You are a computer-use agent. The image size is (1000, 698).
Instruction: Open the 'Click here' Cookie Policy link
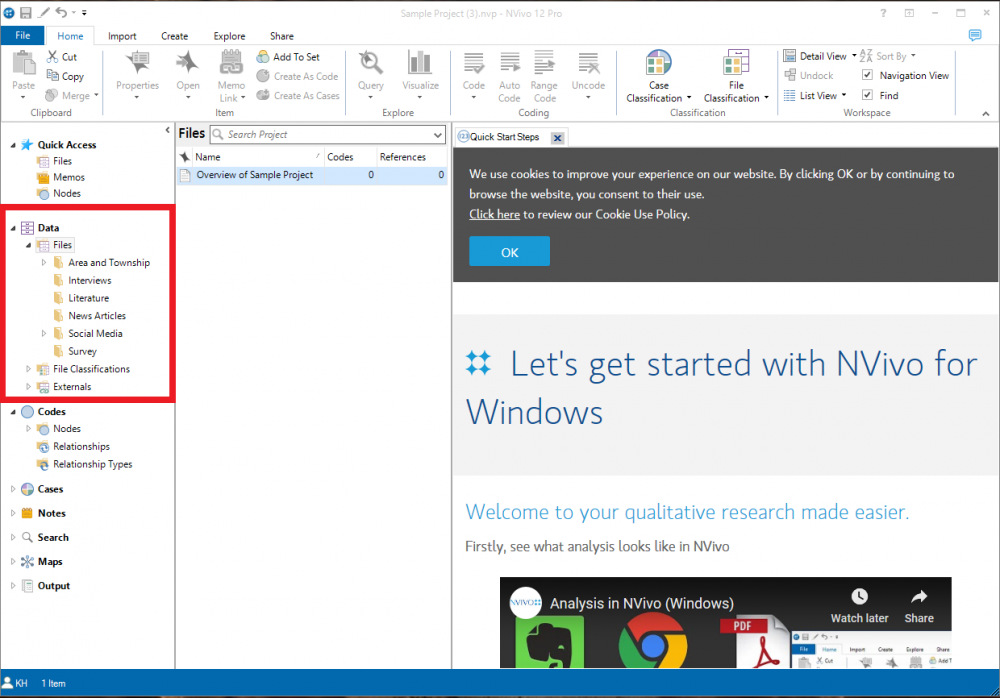[494, 214]
